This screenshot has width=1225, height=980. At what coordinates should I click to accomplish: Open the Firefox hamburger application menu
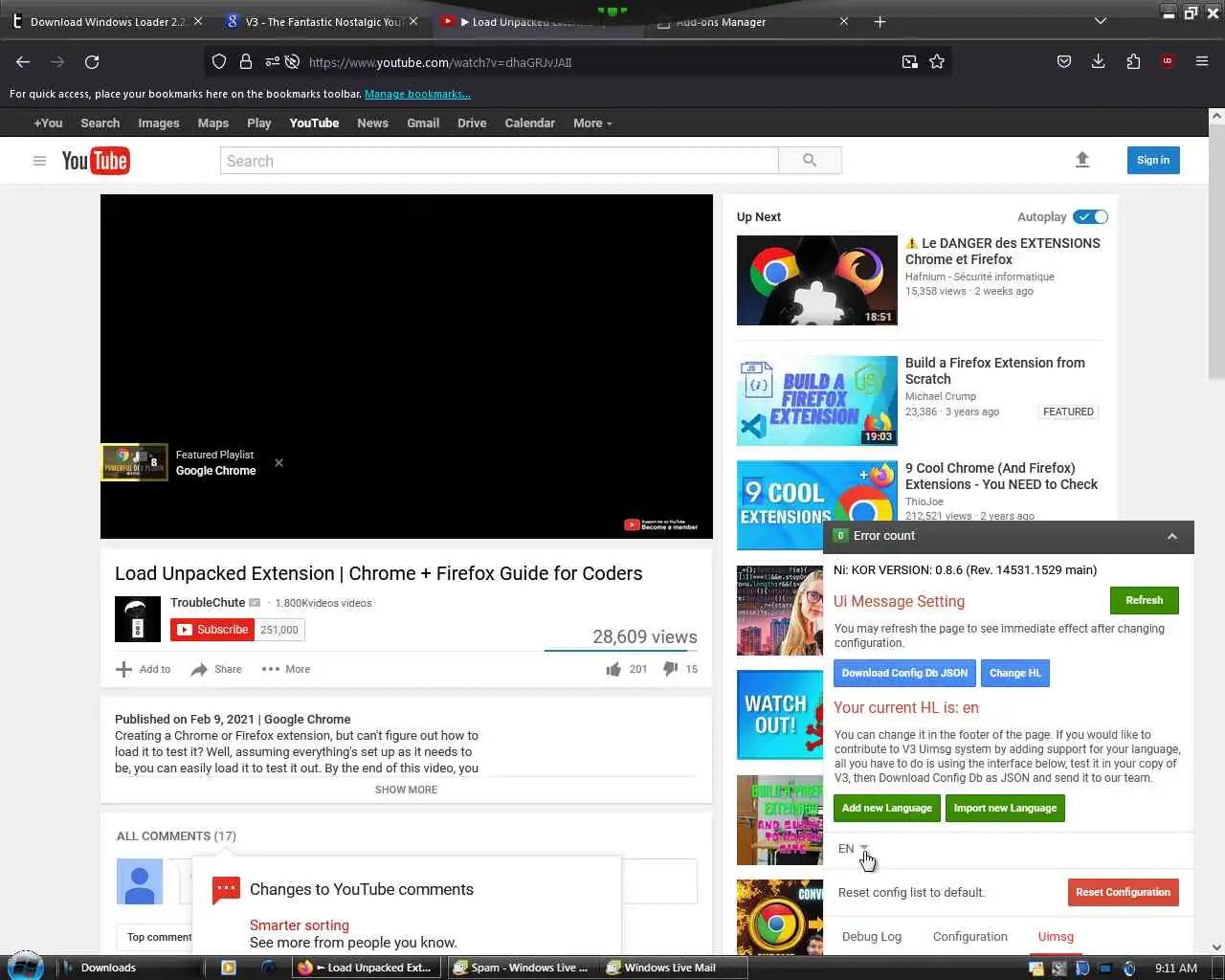click(1202, 62)
